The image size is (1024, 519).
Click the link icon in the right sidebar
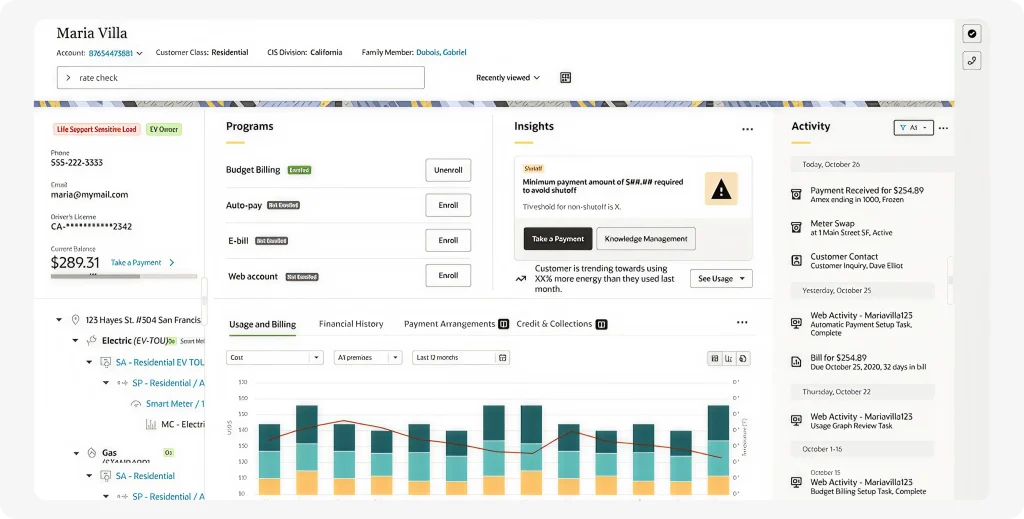(972, 61)
